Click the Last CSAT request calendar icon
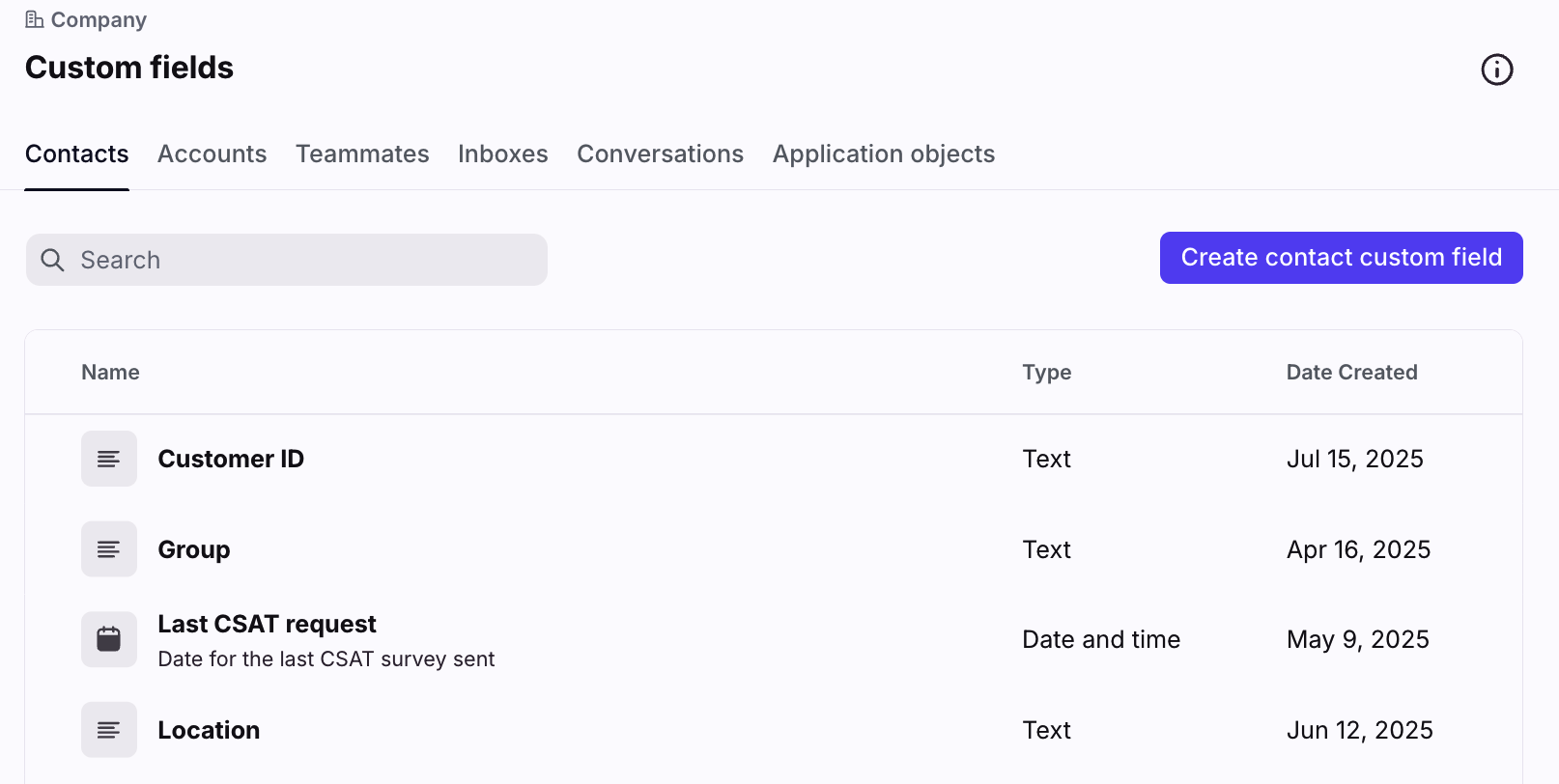This screenshot has width=1559, height=784. (x=109, y=639)
